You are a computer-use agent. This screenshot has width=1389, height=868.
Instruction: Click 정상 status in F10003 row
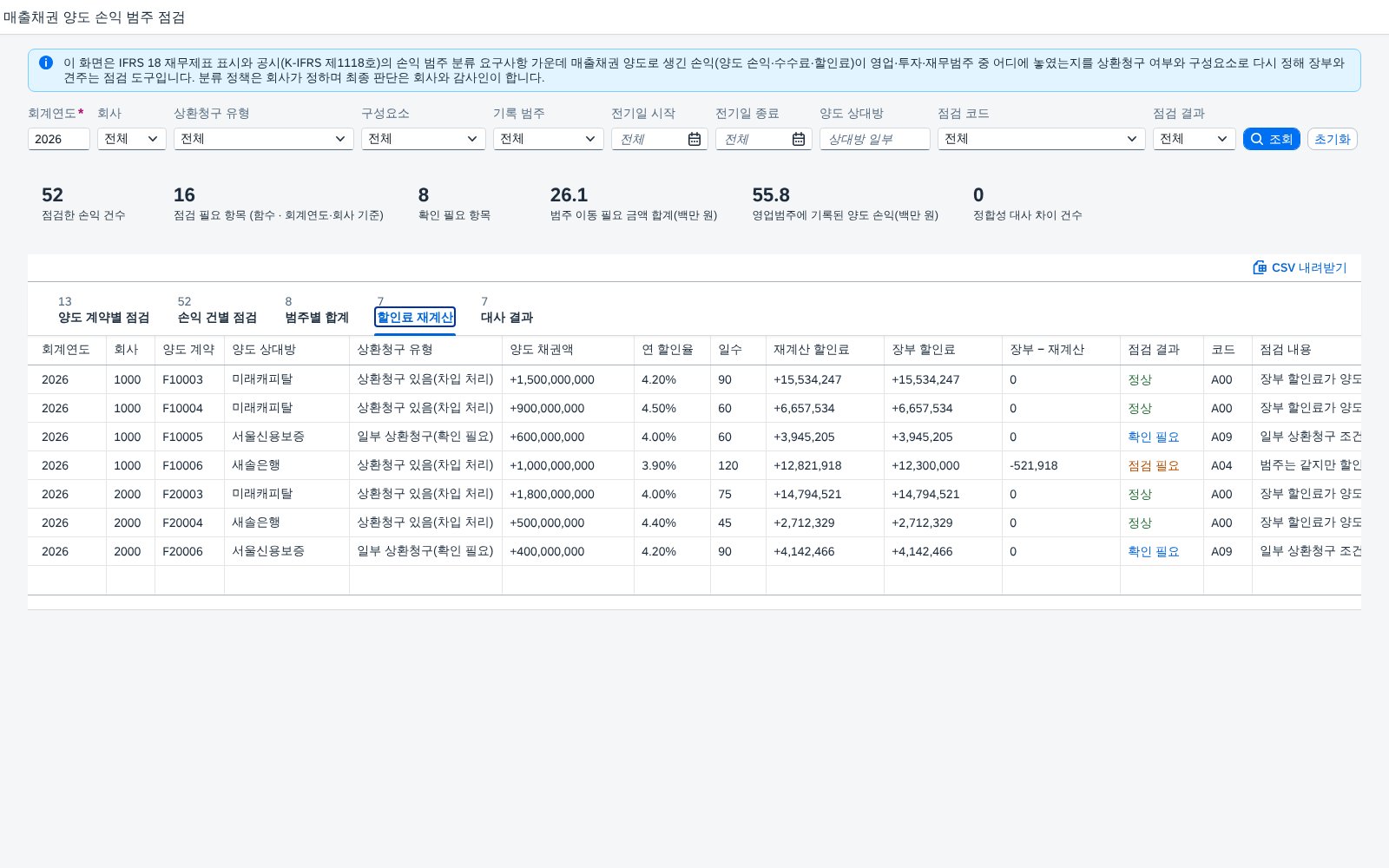[1140, 379]
